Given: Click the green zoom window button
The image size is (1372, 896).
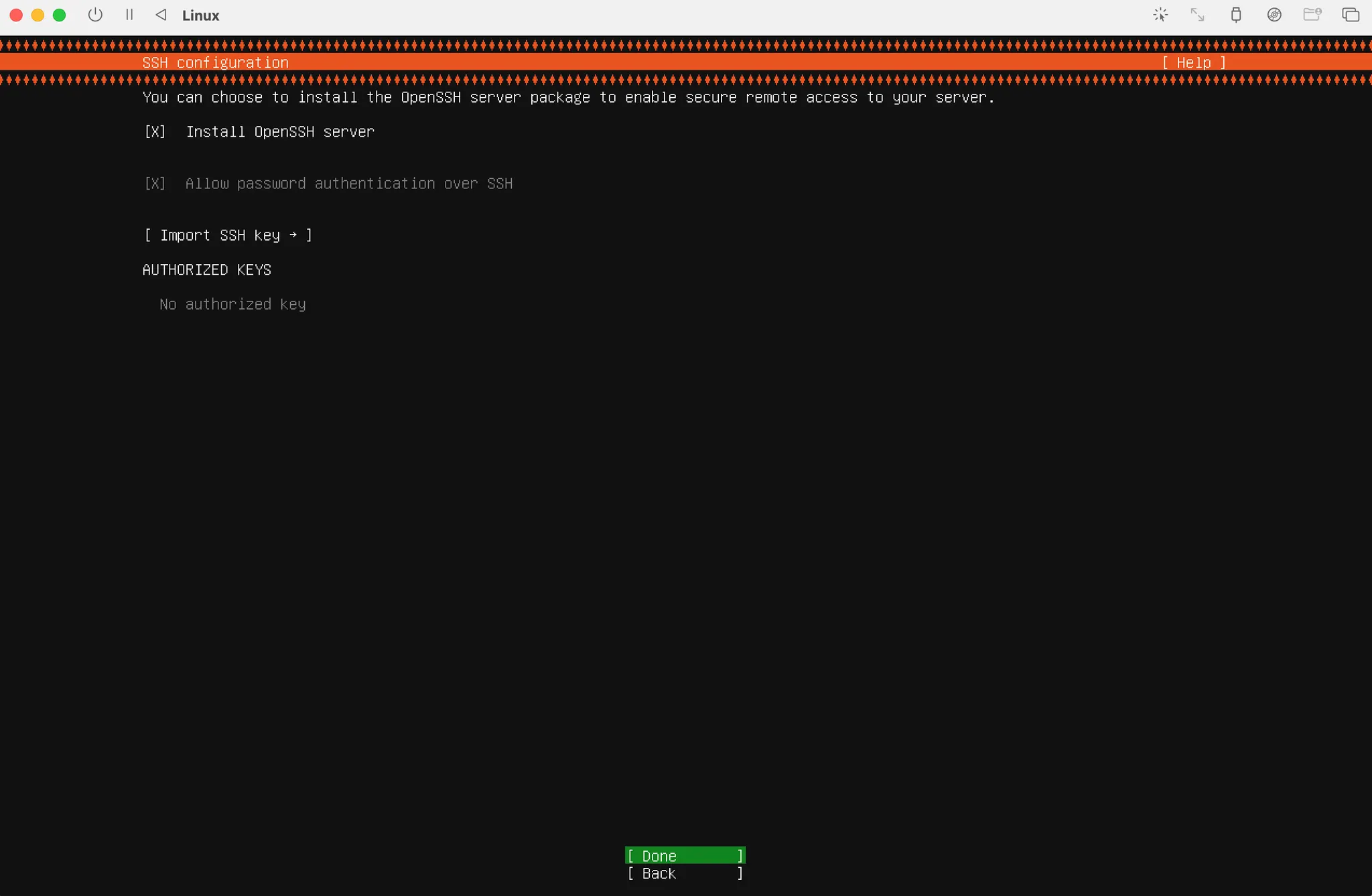Looking at the screenshot, I should tap(60, 15).
